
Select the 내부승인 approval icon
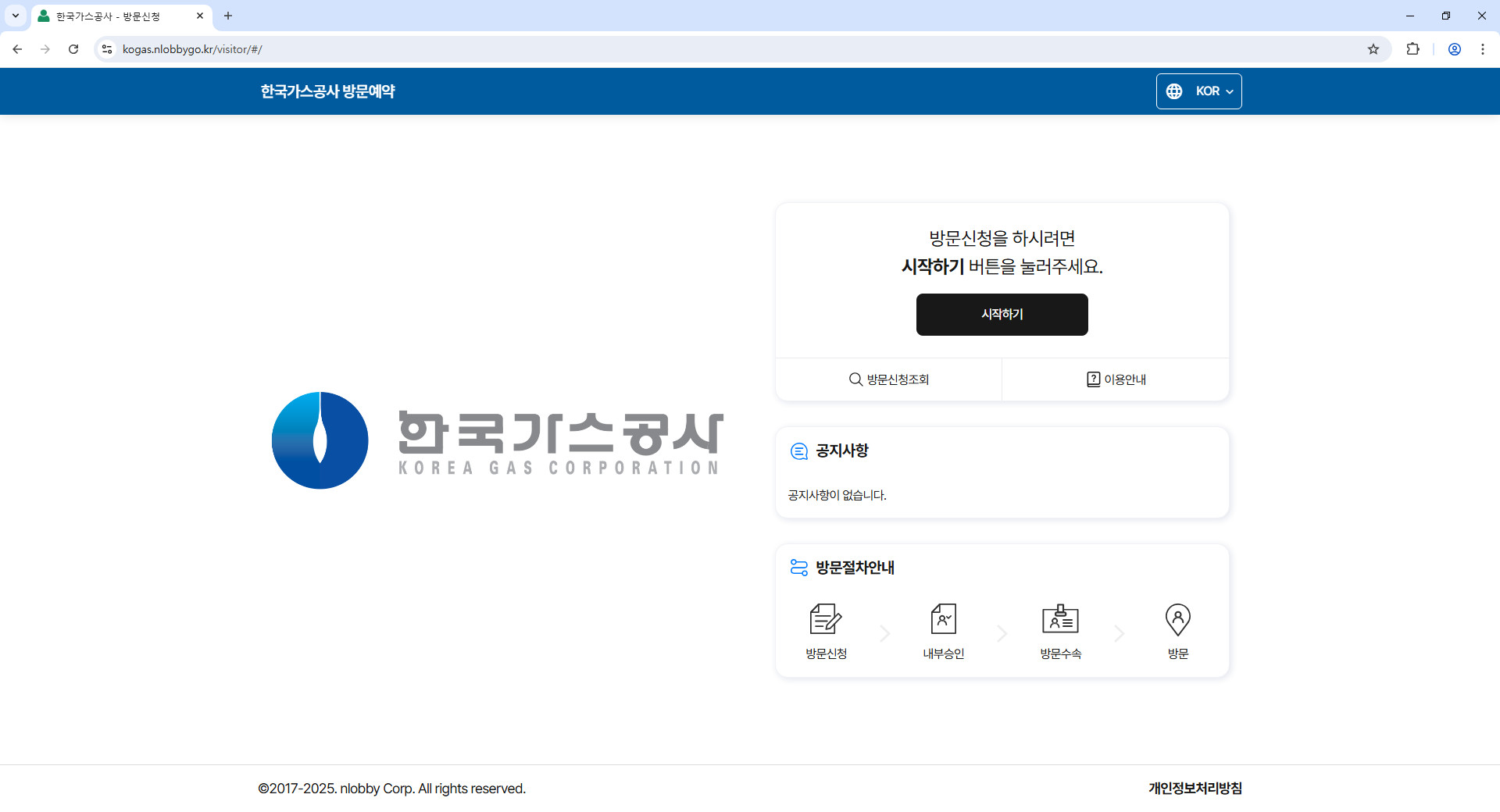pyautogui.click(x=943, y=618)
